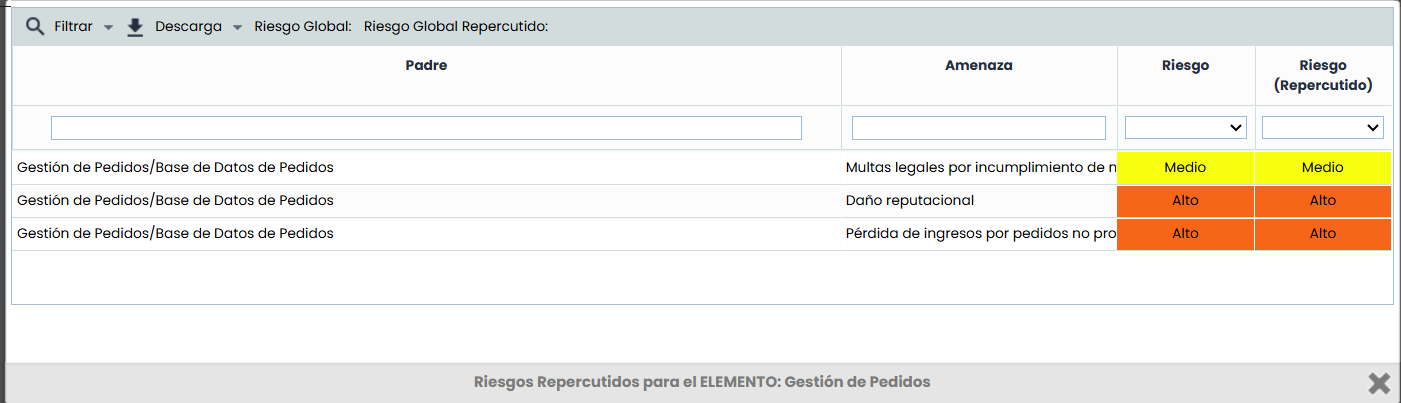This screenshot has width=1401, height=403.
Task: Expand the Descarga dropdown arrow
Action: pyautogui.click(x=237, y=27)
